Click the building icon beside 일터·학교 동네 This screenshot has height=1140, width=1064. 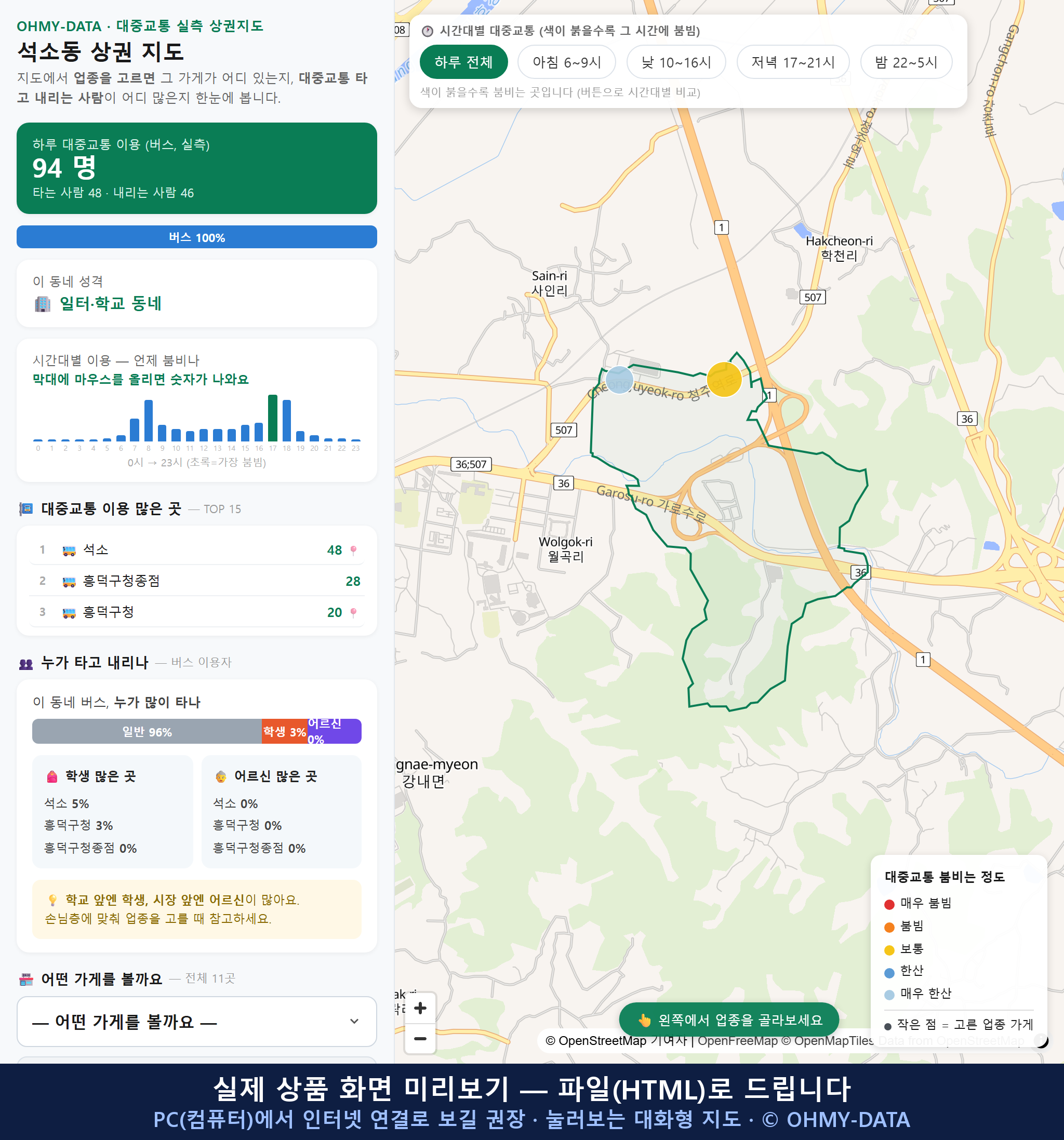pos(43,304)
